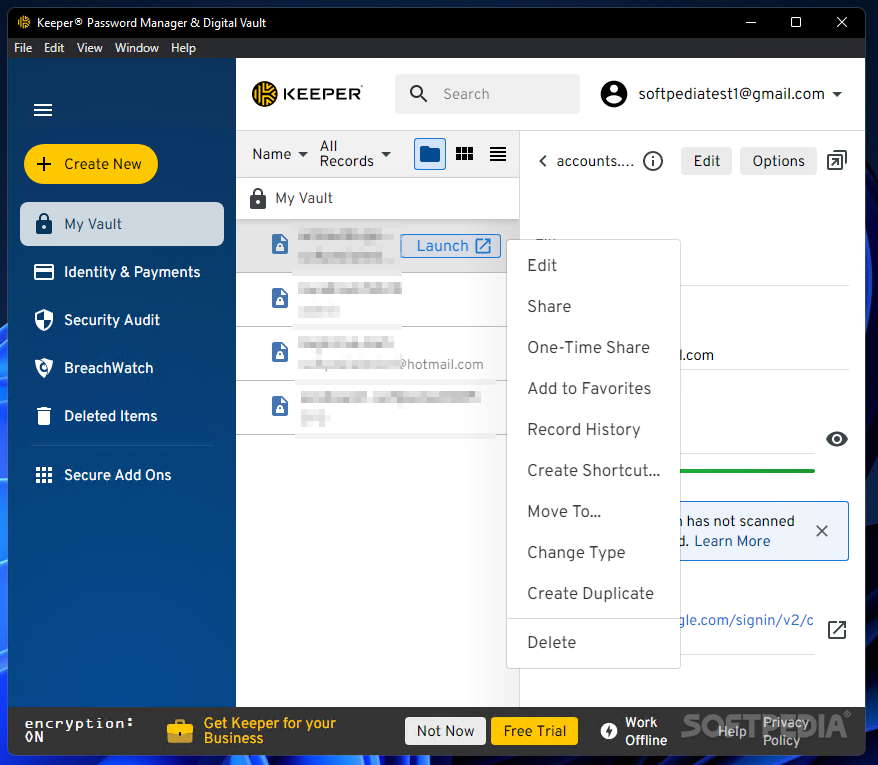Click the Edit button in record header
The width and height of the screenshot is (878, 765).
click(x=706, y=161)
